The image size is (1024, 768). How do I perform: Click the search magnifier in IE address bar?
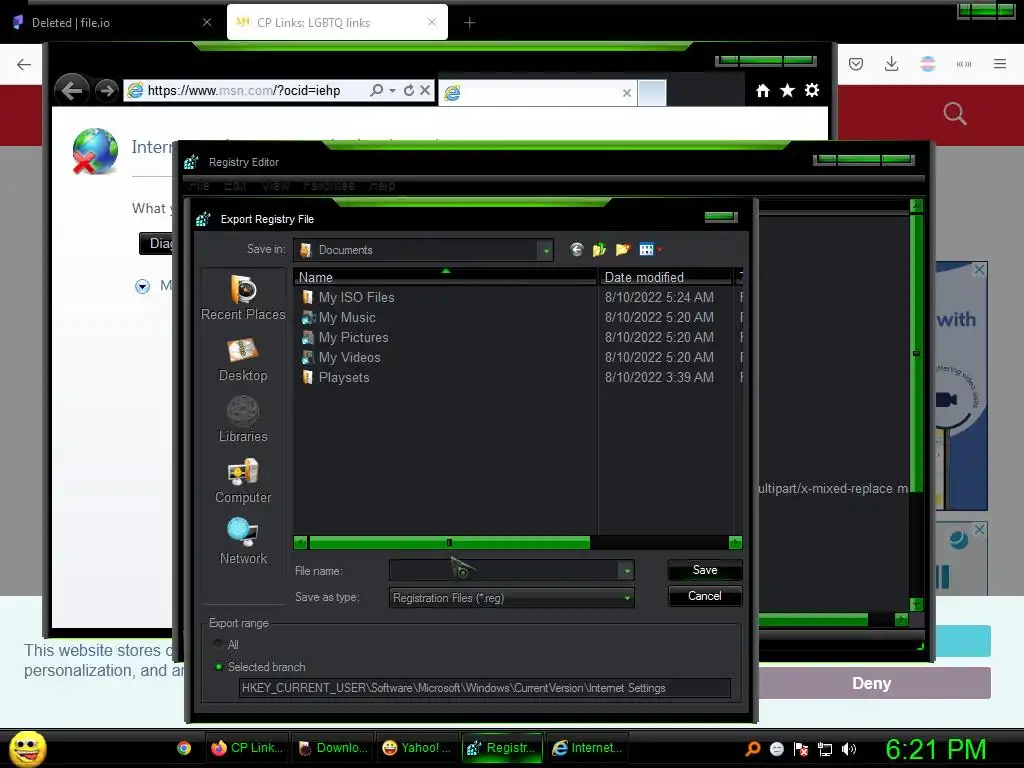click(x=377, y=90)
